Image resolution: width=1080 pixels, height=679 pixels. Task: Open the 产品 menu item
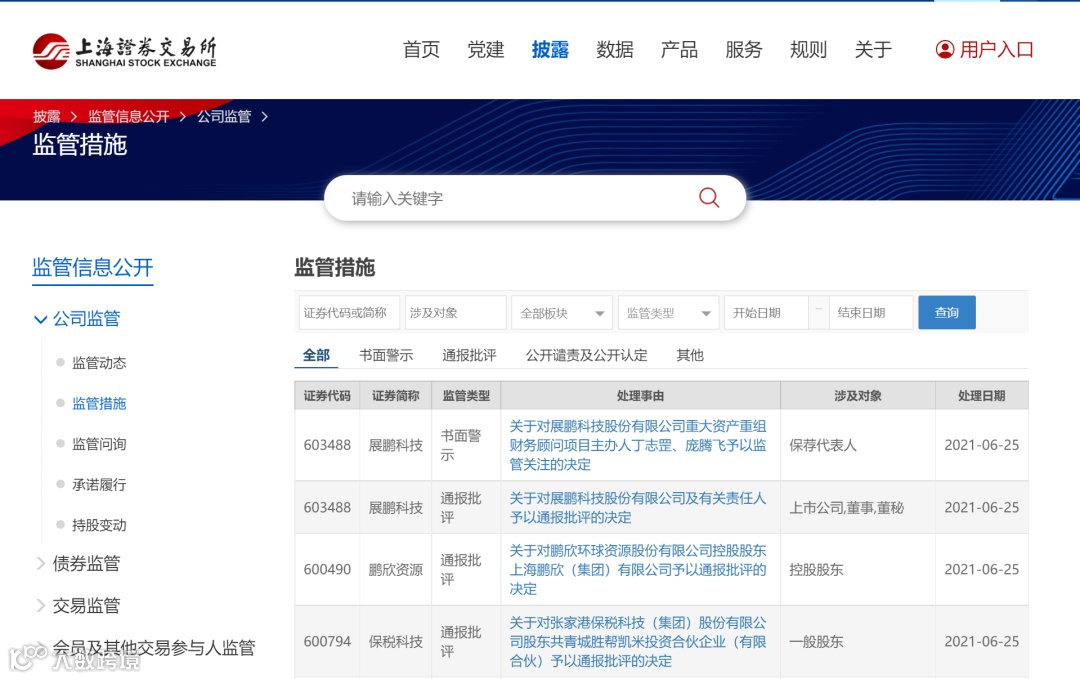(679, 50)
